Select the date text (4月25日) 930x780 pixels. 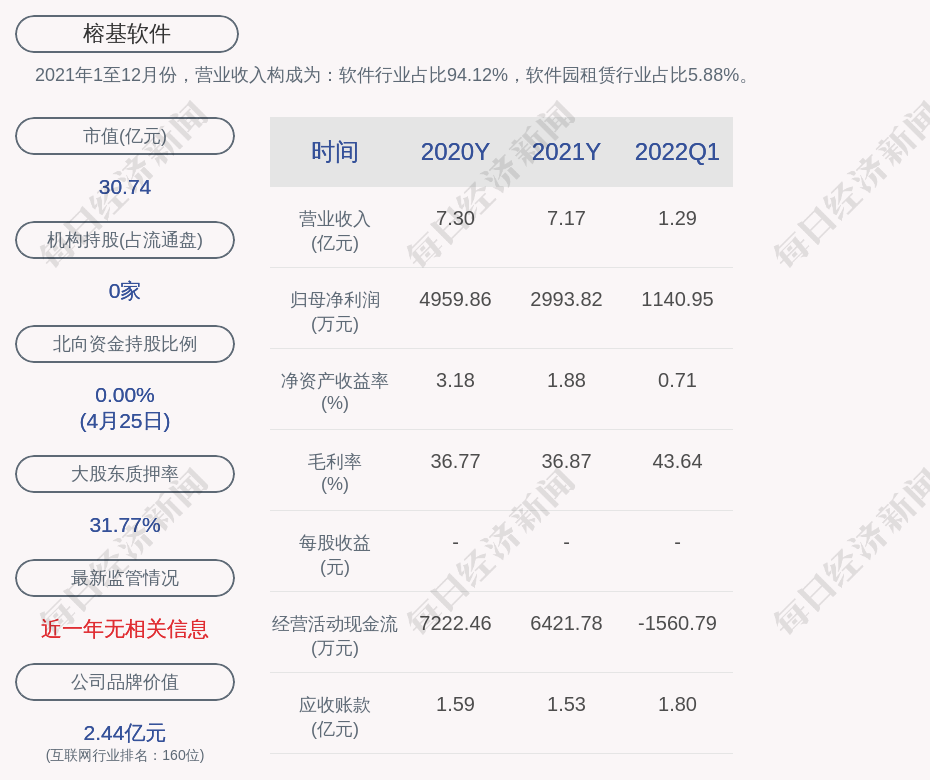pos(125,421)
